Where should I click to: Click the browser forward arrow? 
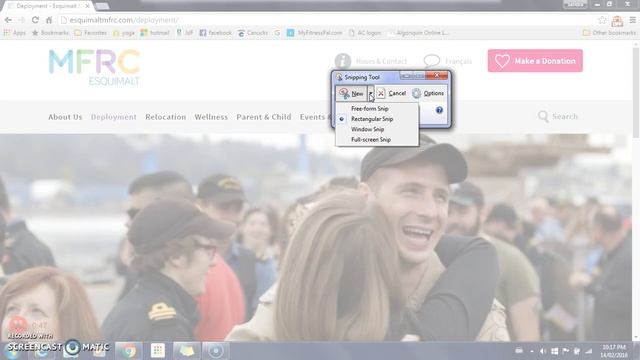[22, 20]
